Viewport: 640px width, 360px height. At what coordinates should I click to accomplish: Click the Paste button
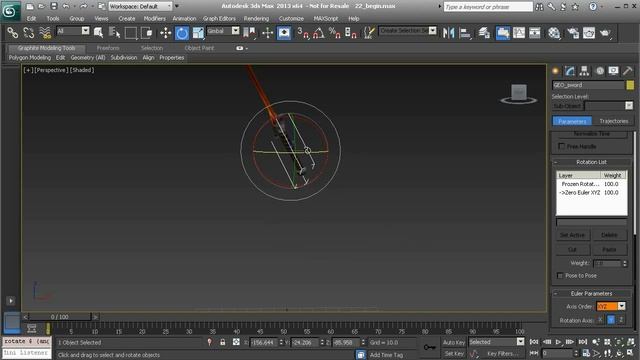click(609, 249)
